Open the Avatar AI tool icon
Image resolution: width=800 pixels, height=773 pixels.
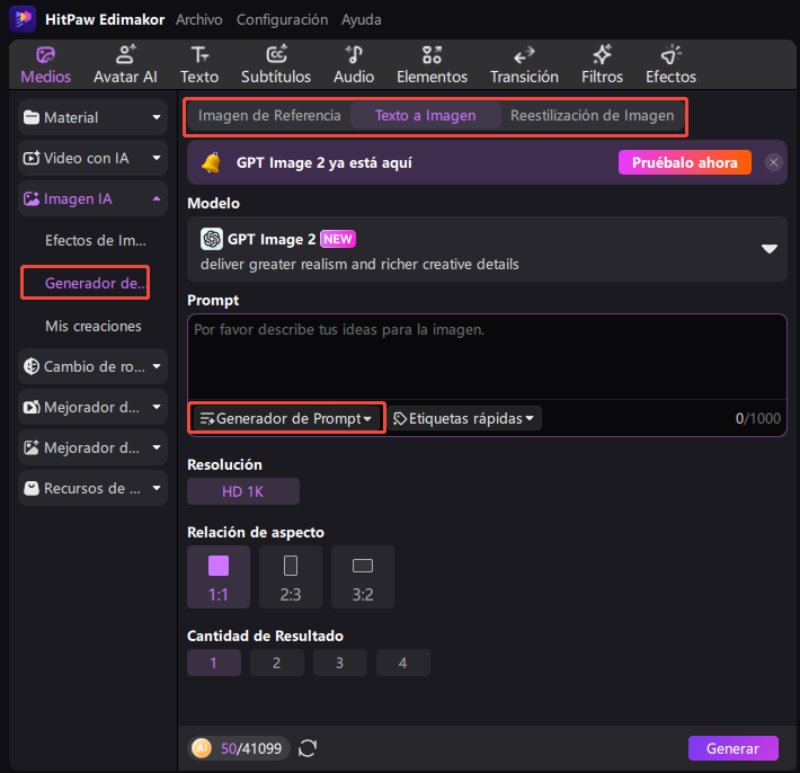[125, 54]
